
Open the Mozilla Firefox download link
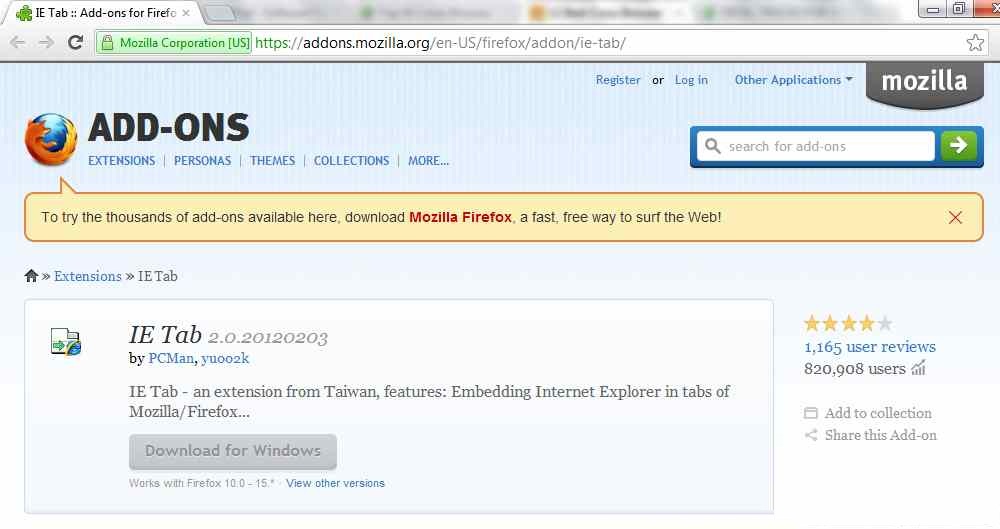tap(460, 217)
